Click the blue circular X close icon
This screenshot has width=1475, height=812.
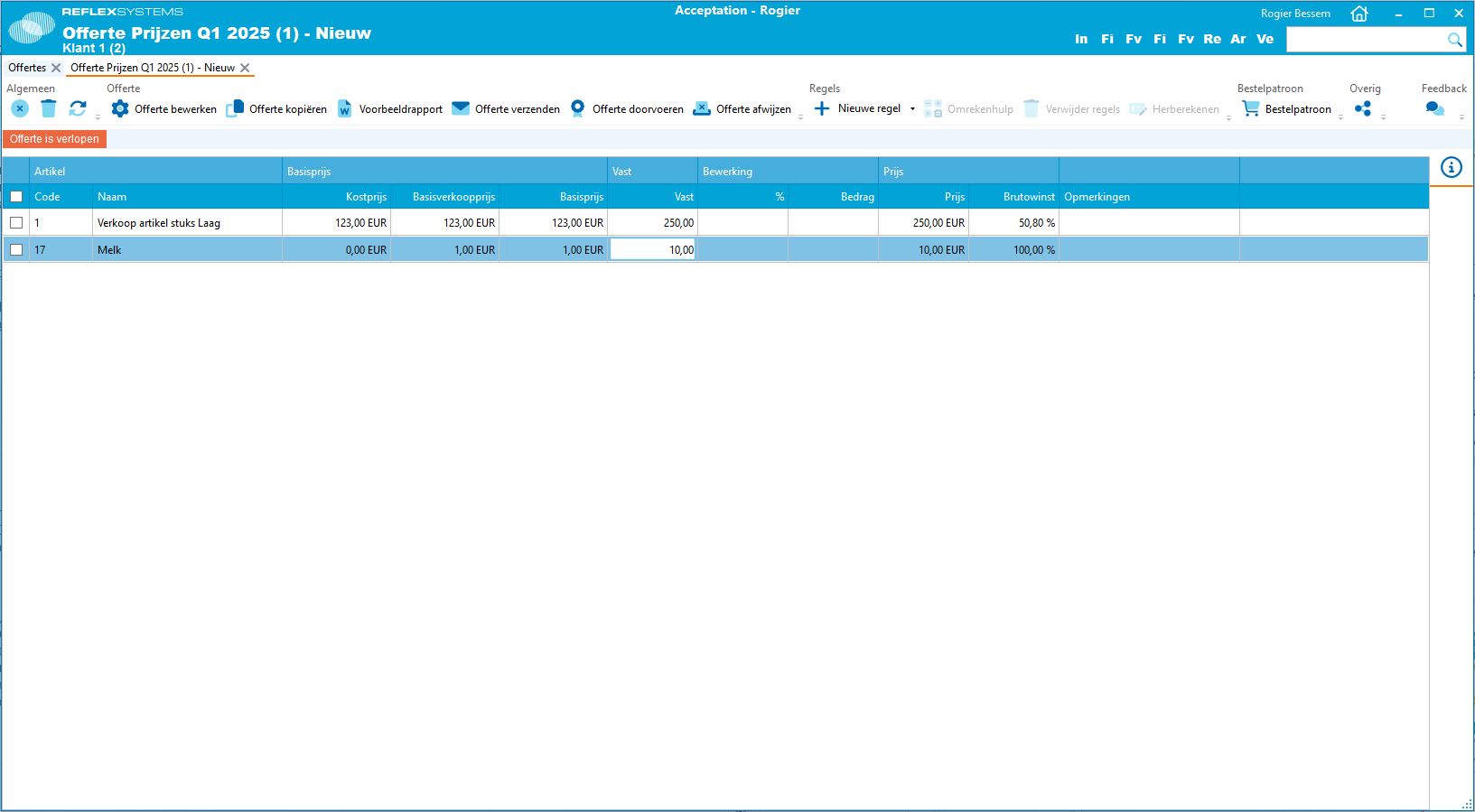pyautogui.click(x=20, y=108)
